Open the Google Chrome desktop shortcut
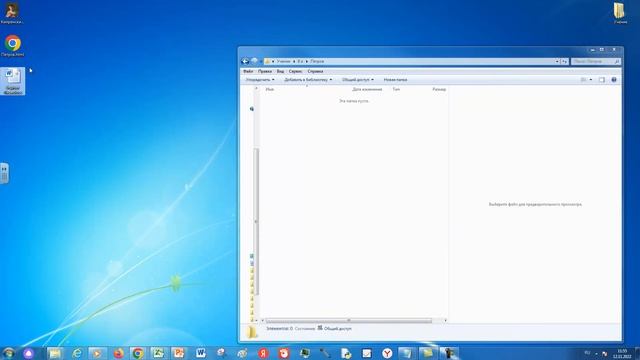The image size is (640, 360). (x=13, y=45)
